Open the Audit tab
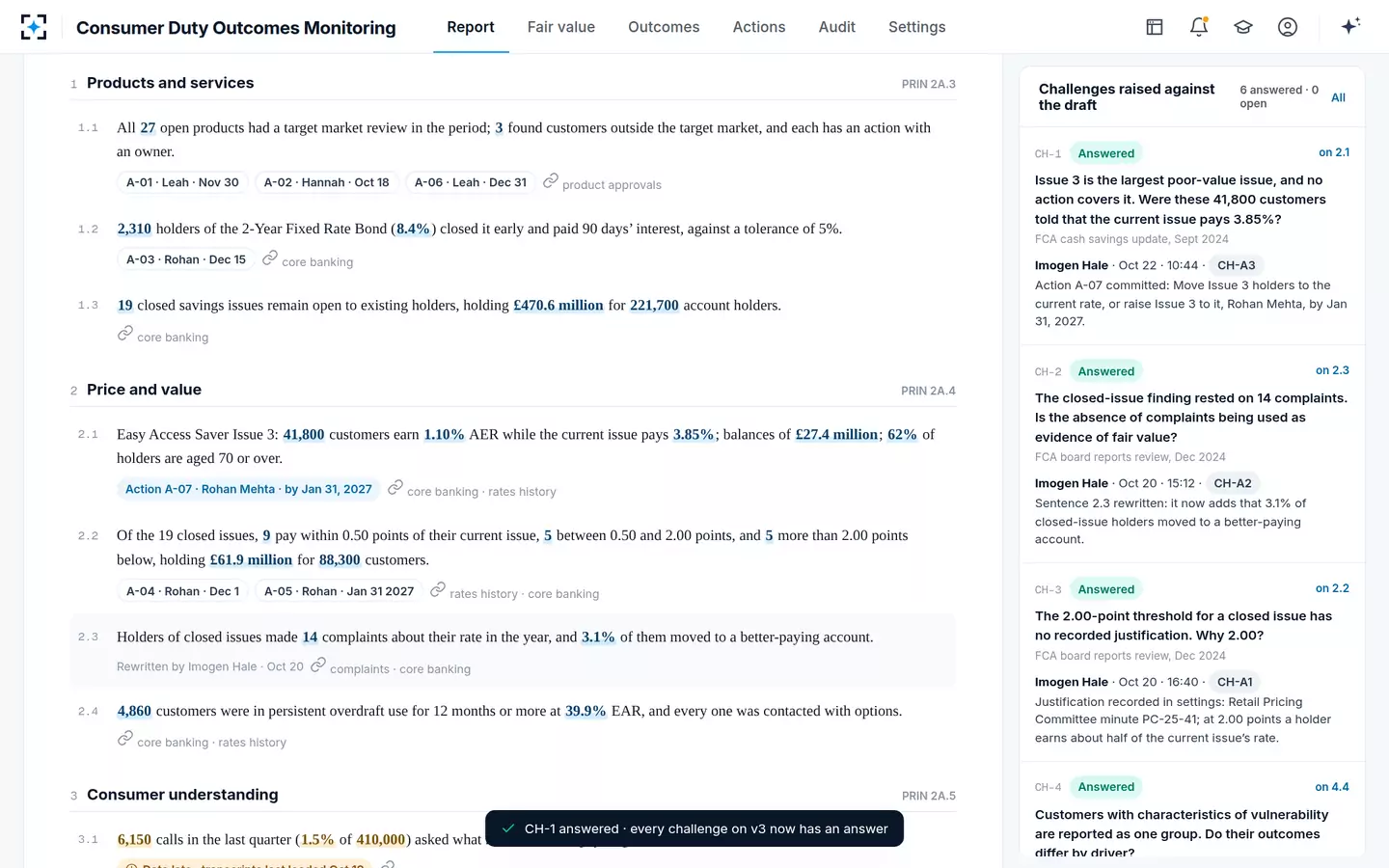The image size is (1389, 868). (x=837, y=27)
